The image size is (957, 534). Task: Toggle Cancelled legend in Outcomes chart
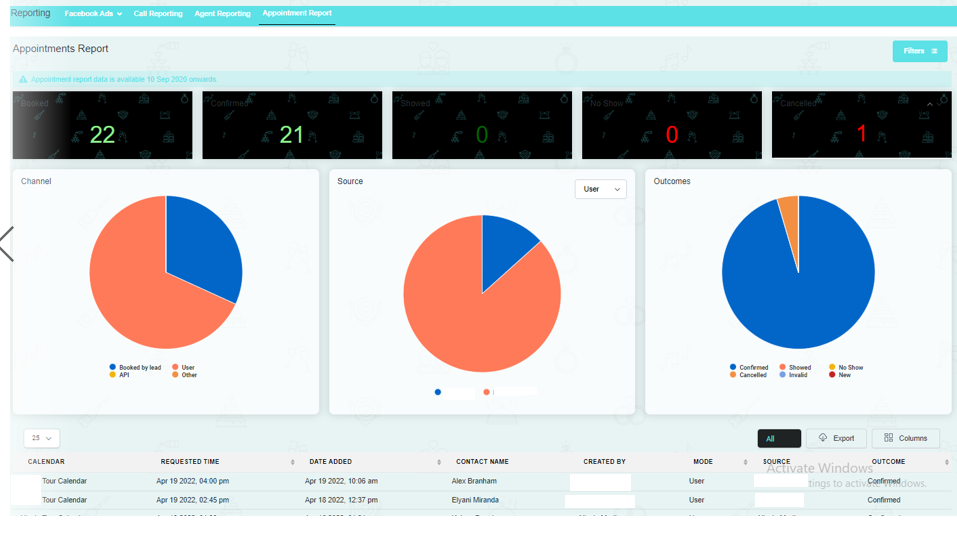tap(748, 375)
